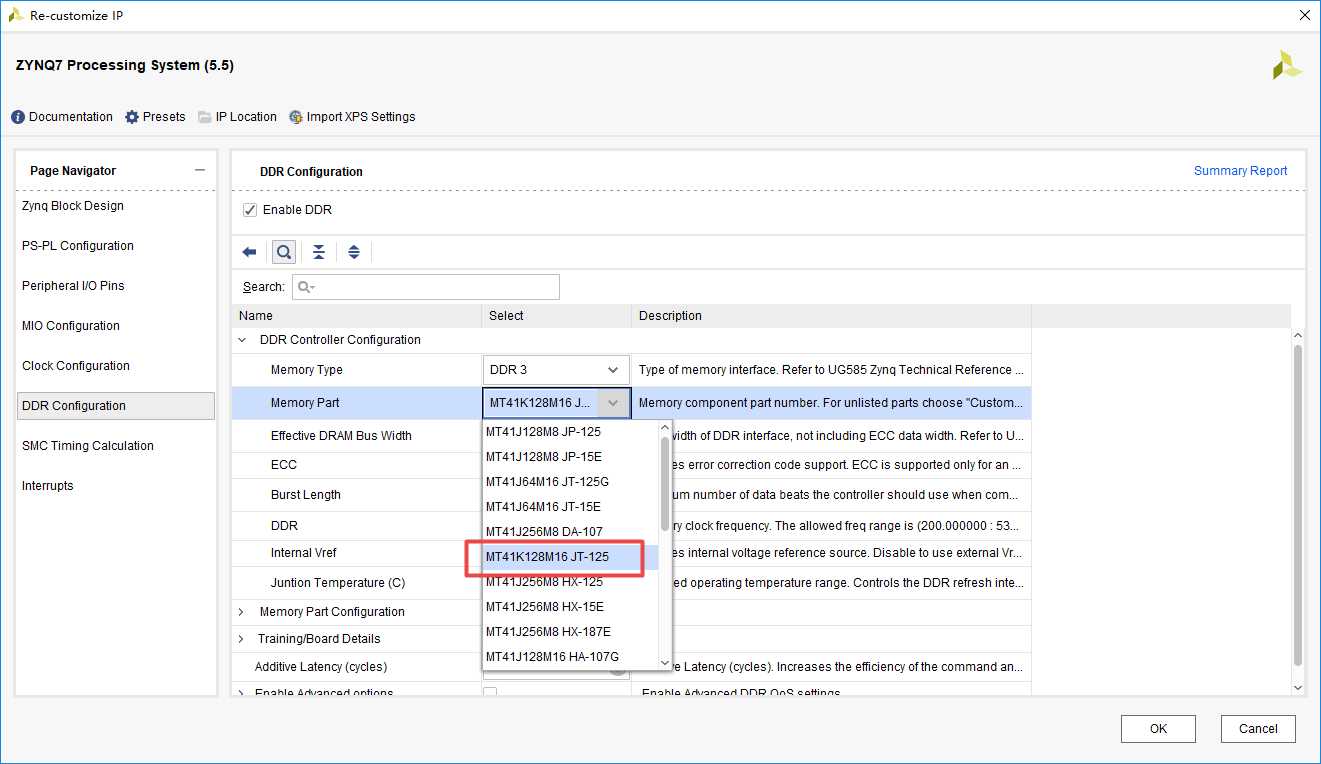Select MT41K128M16 JT-125 option
The height and width of the screenshot is (764, 1321).
[x=570, y=557]
